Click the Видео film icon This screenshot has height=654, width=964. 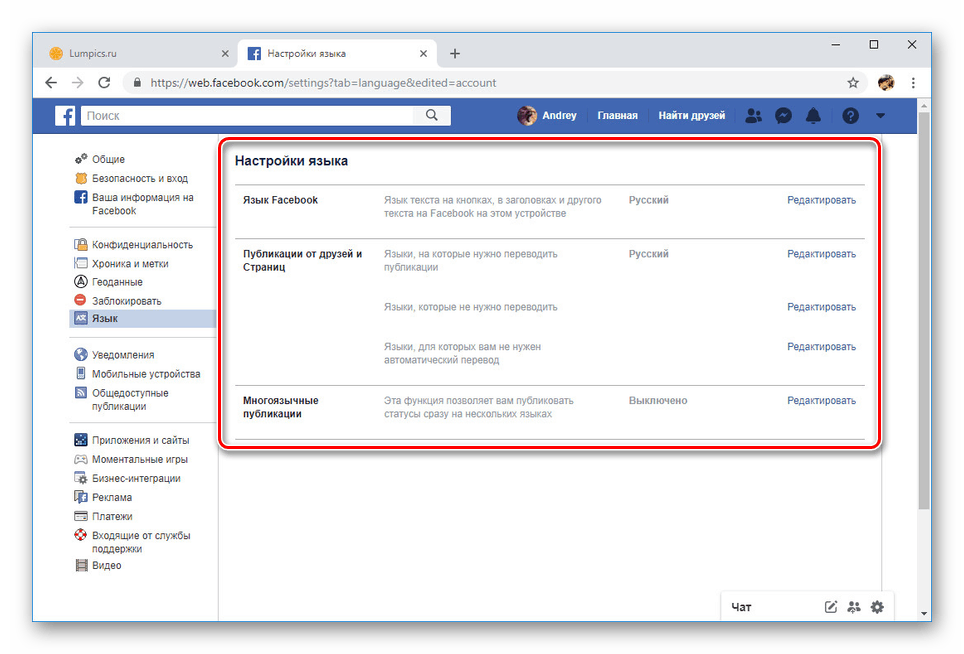pyautogui.click(x=81, y=565)
